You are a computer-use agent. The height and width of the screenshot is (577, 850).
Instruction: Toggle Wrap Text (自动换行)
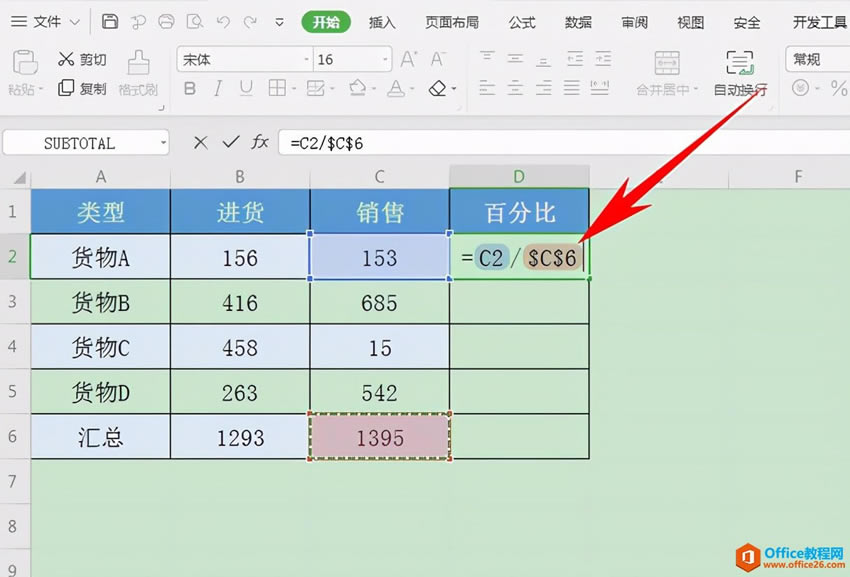click(740, 73)
